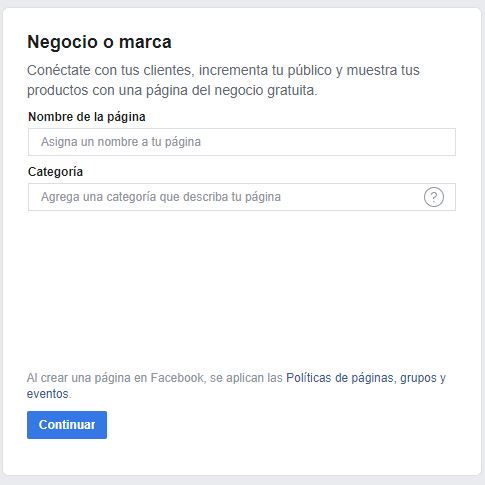Click the question mark help icon in Categoría field

pos(434,197)
